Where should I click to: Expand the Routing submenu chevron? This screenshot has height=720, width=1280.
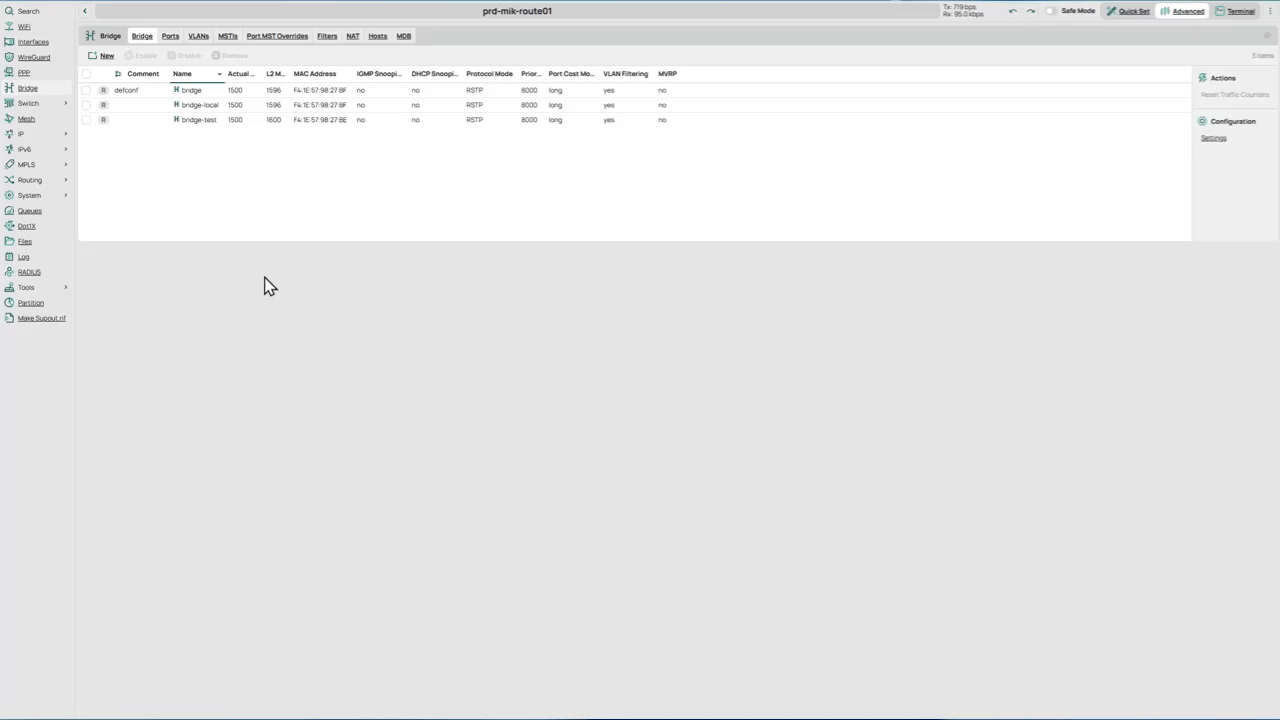[66, 180]
